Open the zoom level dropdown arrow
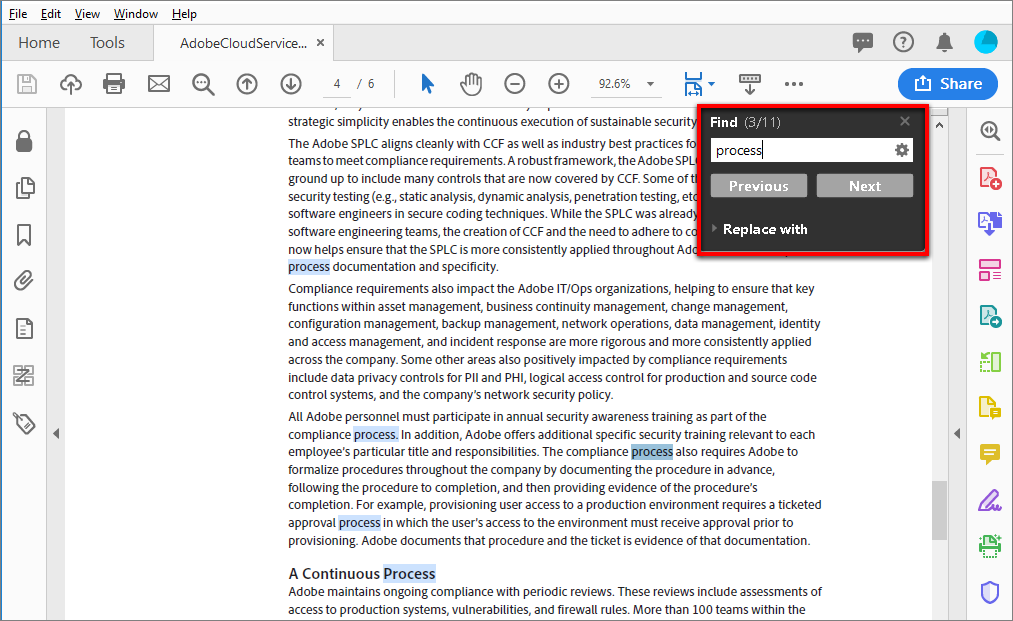The height and width of the screenshot is (621, 1013). [651, 84]
